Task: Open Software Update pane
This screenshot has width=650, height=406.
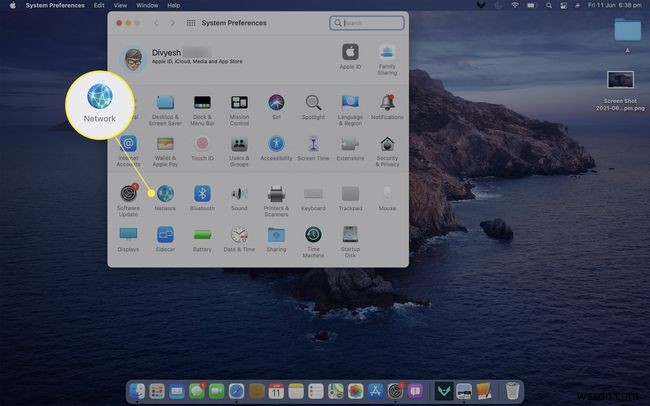Action: (128, 193)
